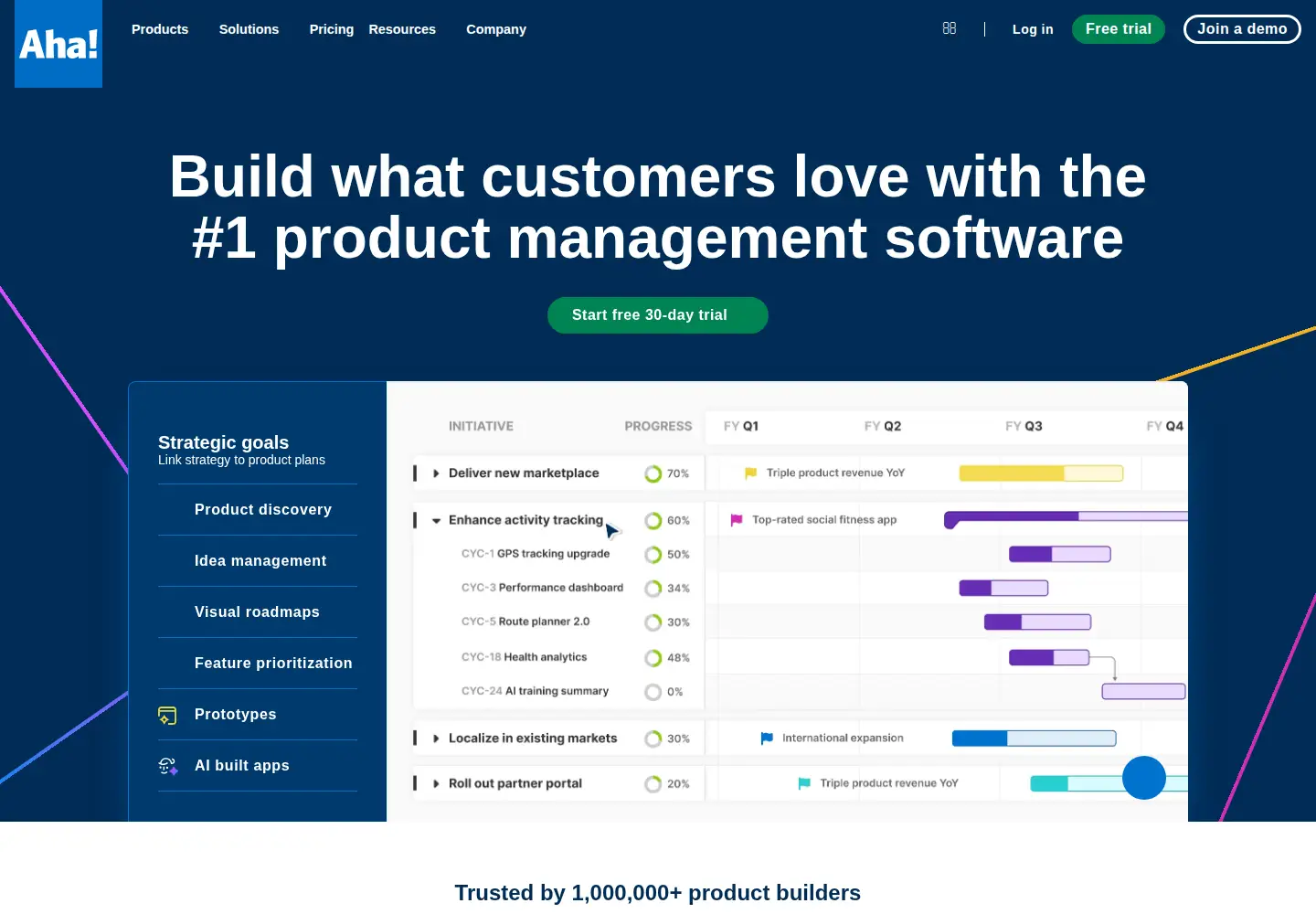The image size is (1316, 914).
Task: Switch to the Product discovery tab
Action: pos(258,510)
